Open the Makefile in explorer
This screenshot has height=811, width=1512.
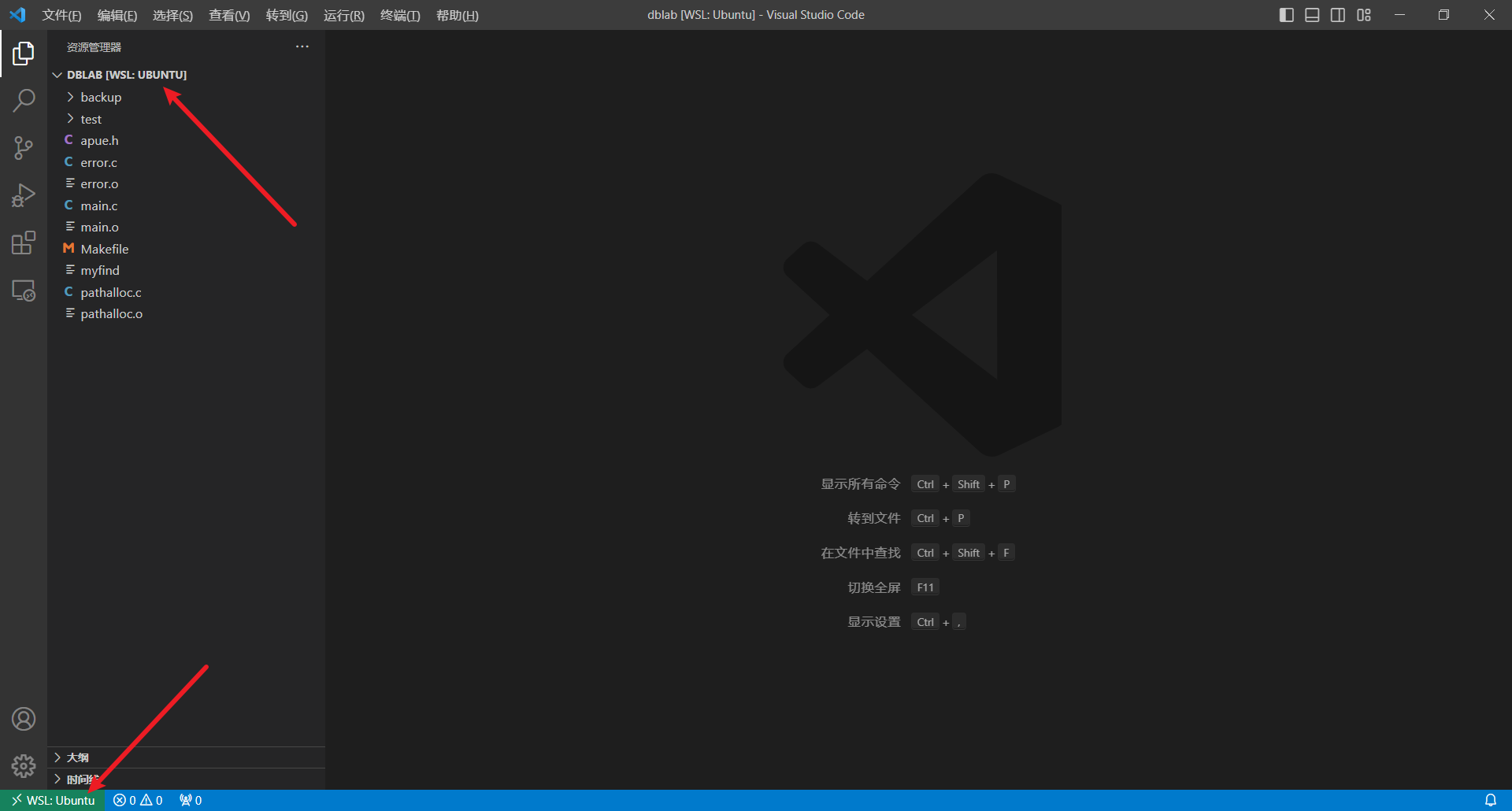coord(186,249)
